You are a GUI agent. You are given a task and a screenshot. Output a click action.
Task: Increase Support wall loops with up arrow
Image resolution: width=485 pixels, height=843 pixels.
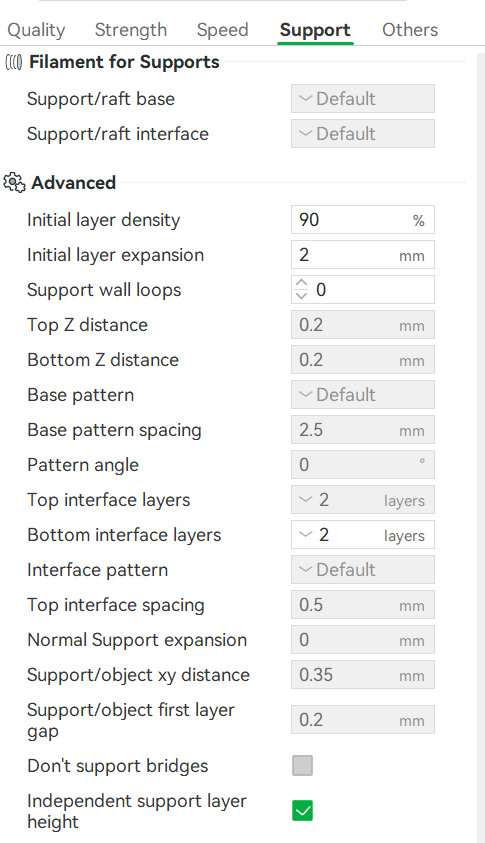click(302, 283)
